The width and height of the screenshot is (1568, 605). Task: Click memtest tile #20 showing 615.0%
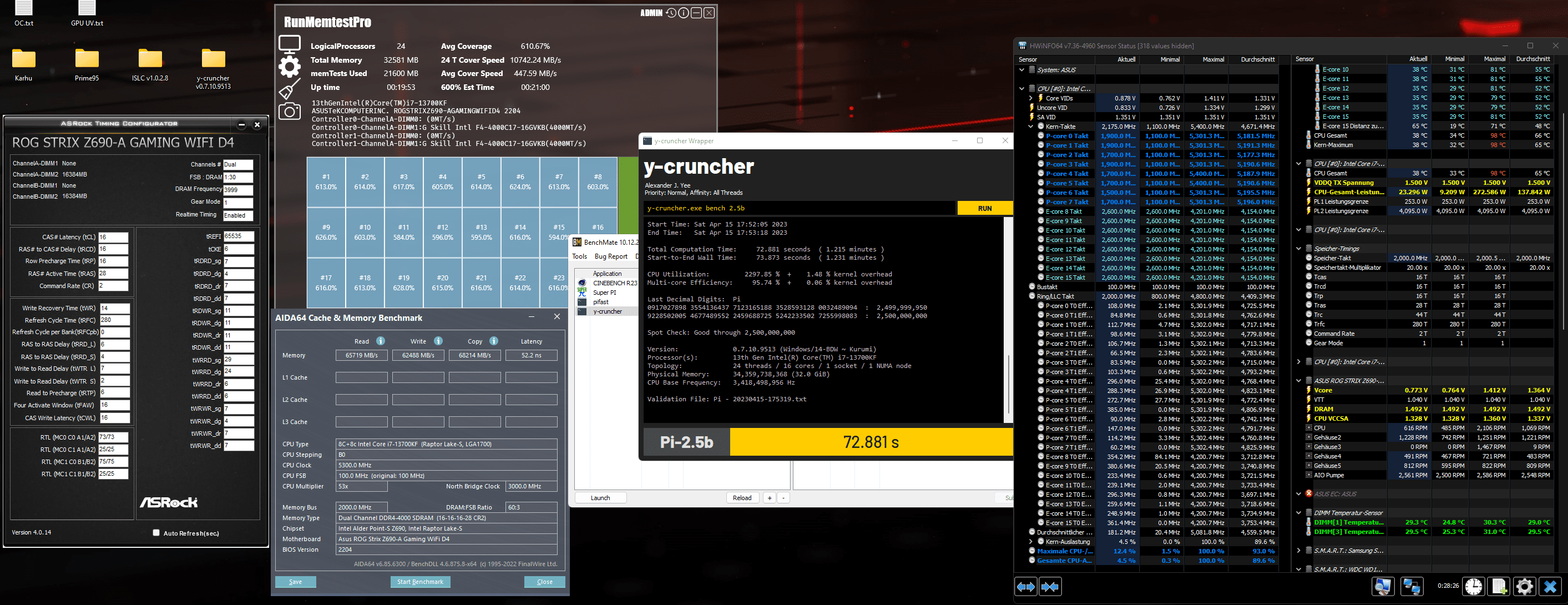pyautogui.click(x=443, y=283)
